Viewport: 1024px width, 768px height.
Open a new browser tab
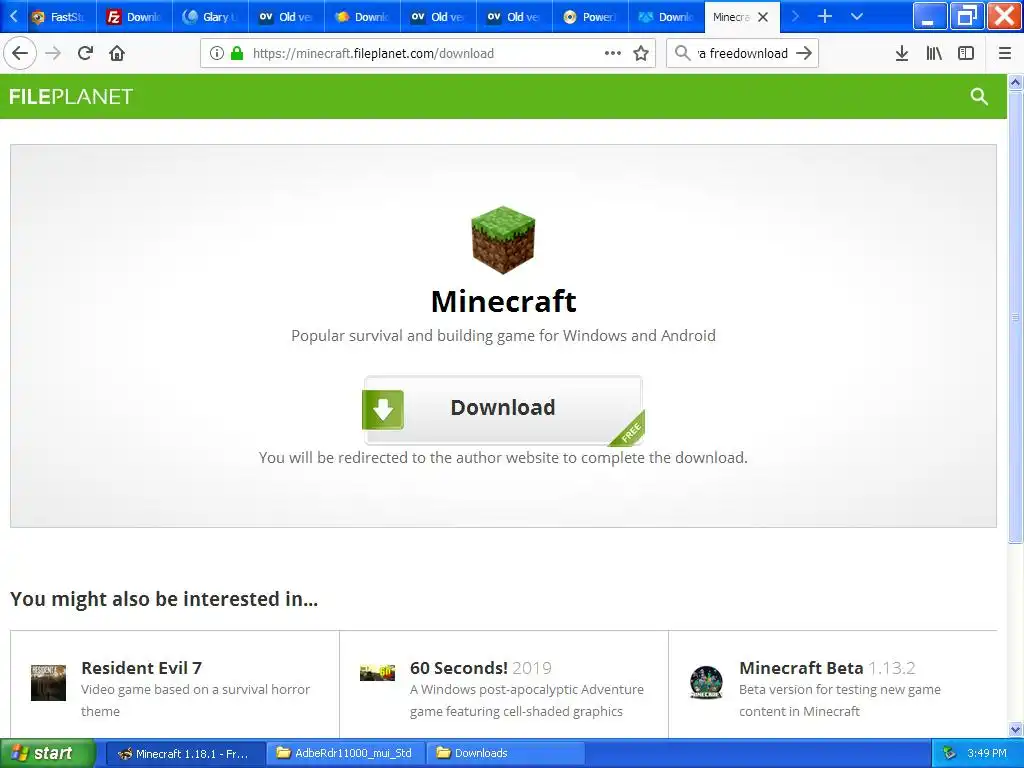825,16
